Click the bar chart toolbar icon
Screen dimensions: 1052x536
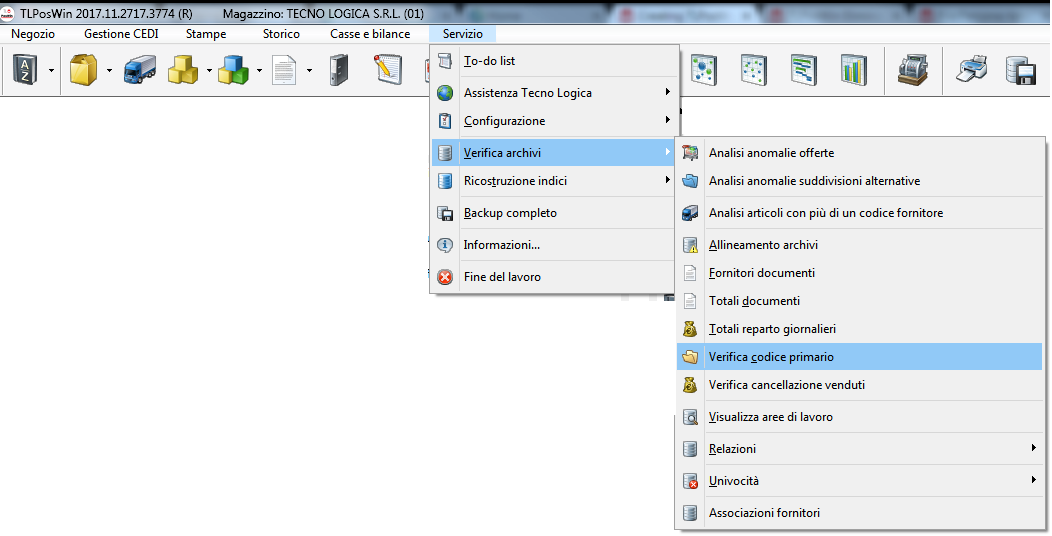pyautogui.click(x=853, y=71)
